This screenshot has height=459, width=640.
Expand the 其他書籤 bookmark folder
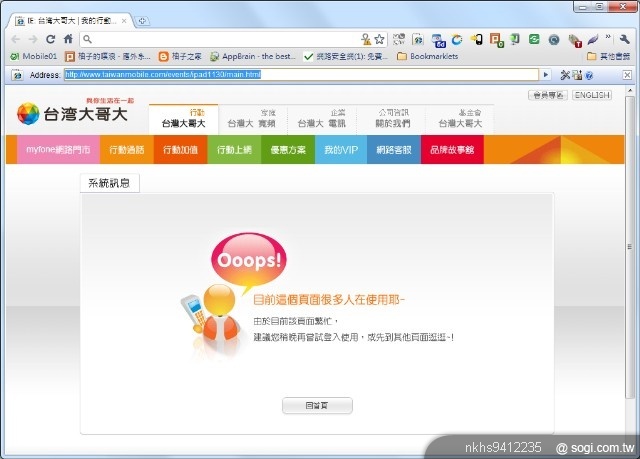pyautogui.click(x=608, y=56)
